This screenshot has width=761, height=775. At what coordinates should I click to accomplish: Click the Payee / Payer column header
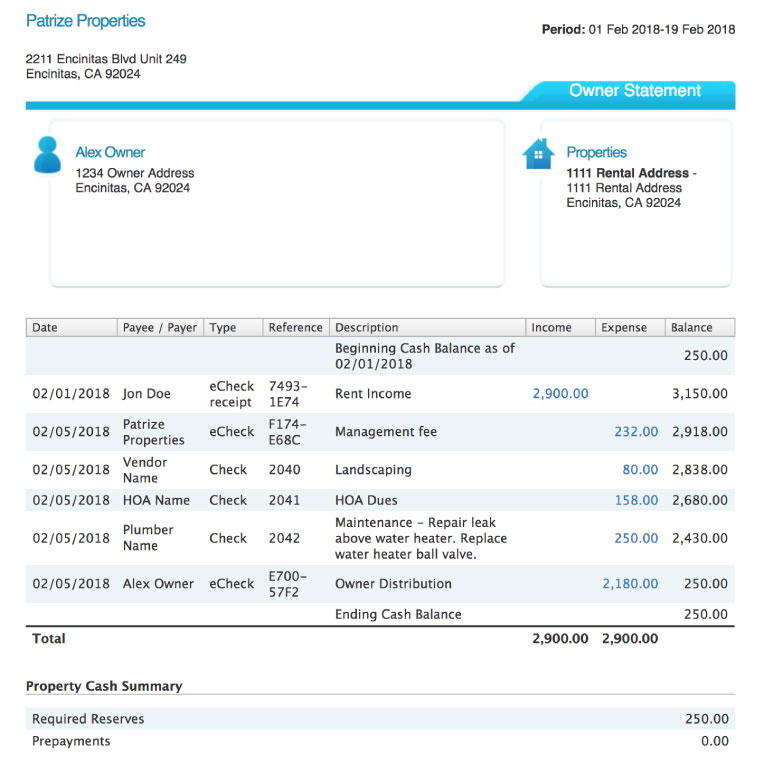point(160,328)
